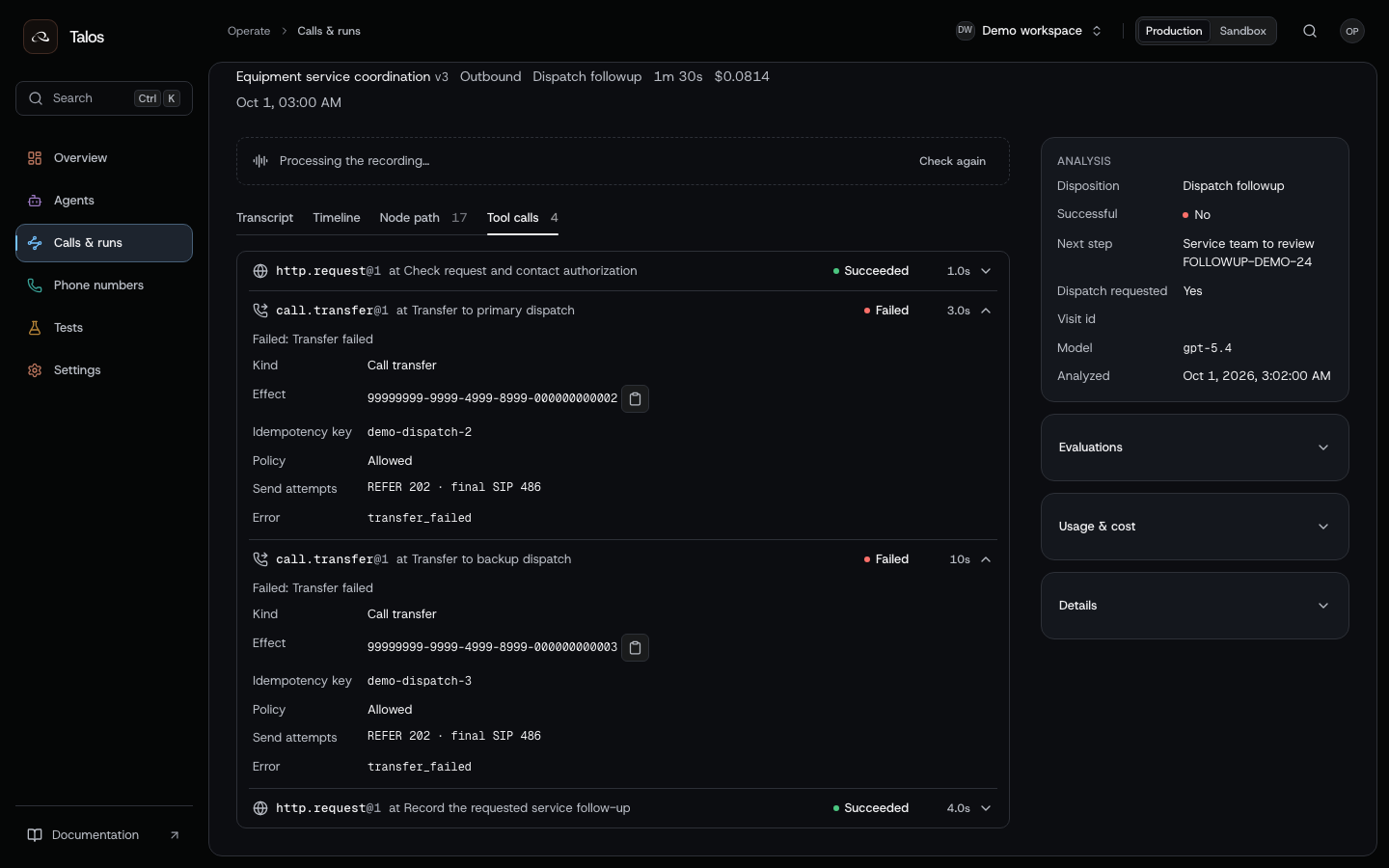
Task: Click globe icon for Record follow-up row
Action: pos(260,808)
